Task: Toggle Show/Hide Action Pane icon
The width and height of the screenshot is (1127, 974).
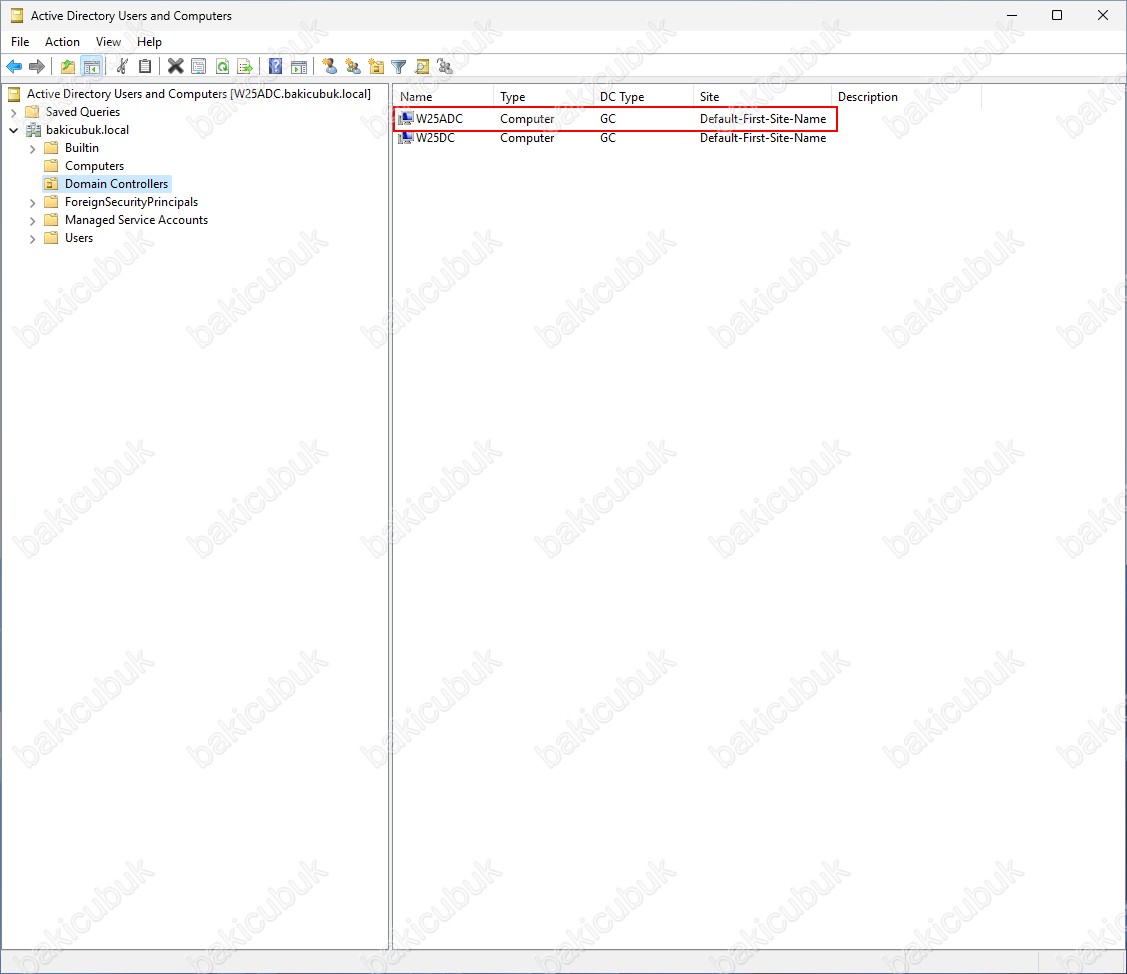Action: [299, 67]
